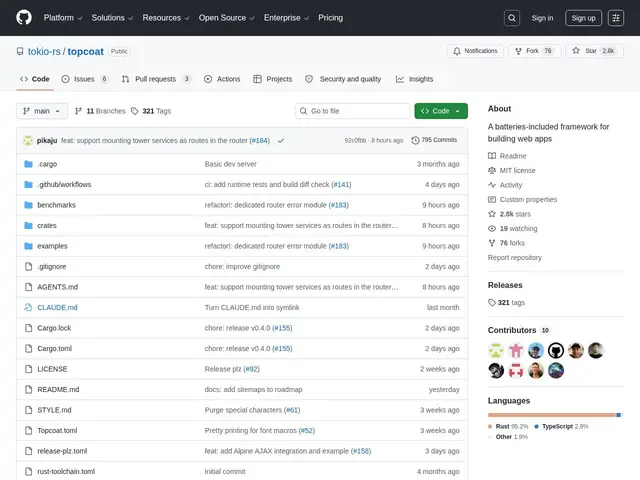
Task: Click the .cargo folder icon
Action: click(28, 164)
